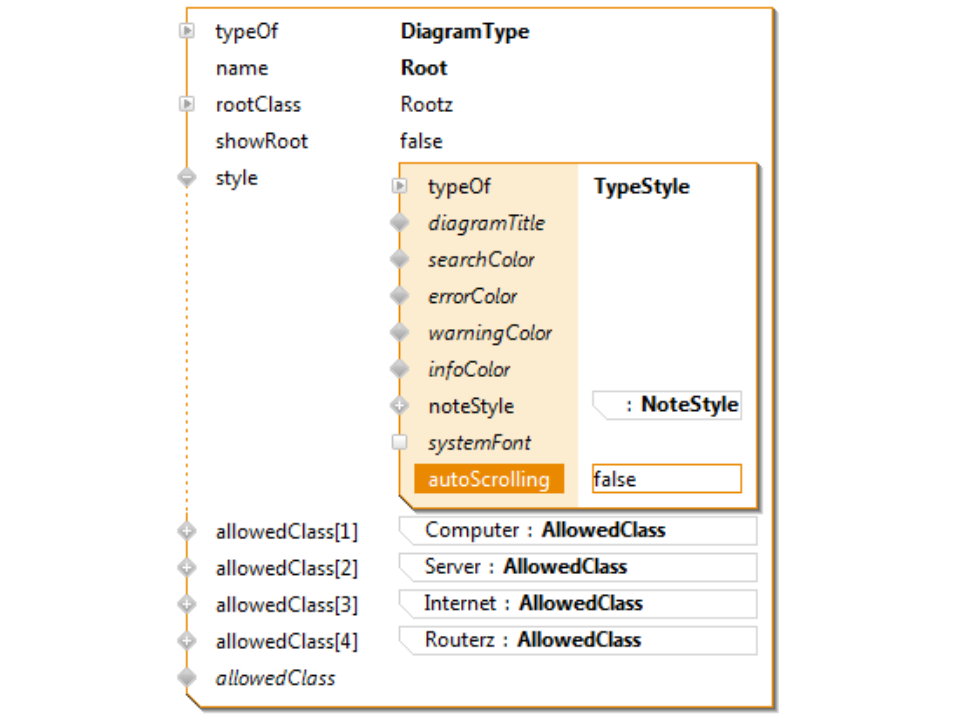The width and height of the screenshot is (960, 720).
Task: Click the diamond icon beside searchColor
Action: point(400,259)
